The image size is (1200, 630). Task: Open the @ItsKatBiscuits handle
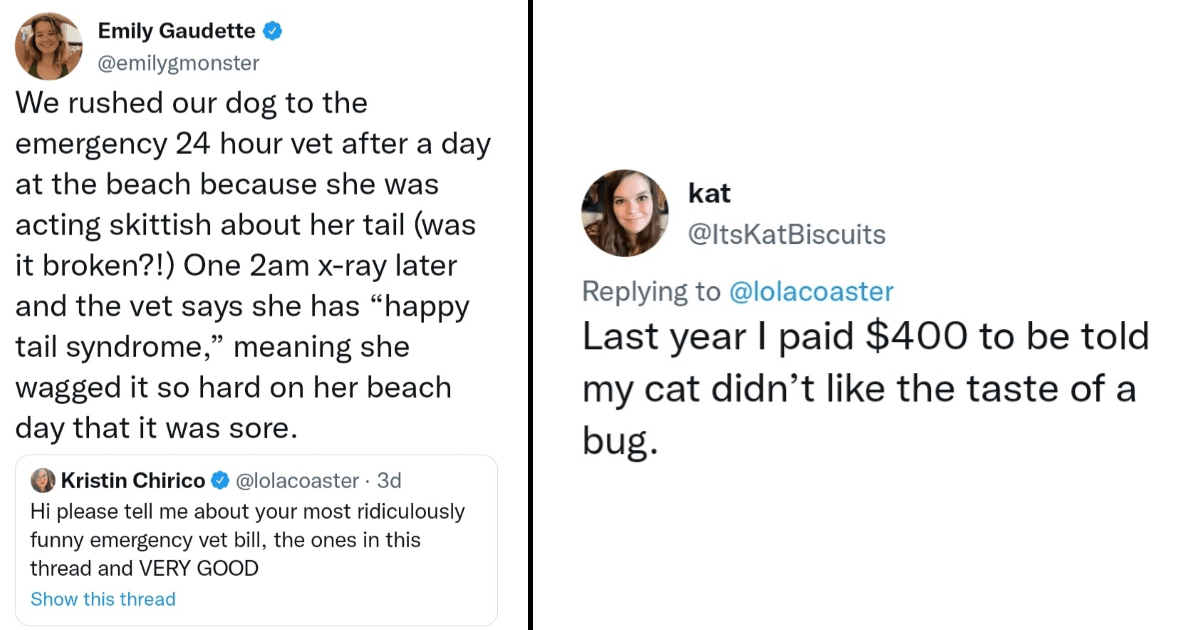[787, 234]
